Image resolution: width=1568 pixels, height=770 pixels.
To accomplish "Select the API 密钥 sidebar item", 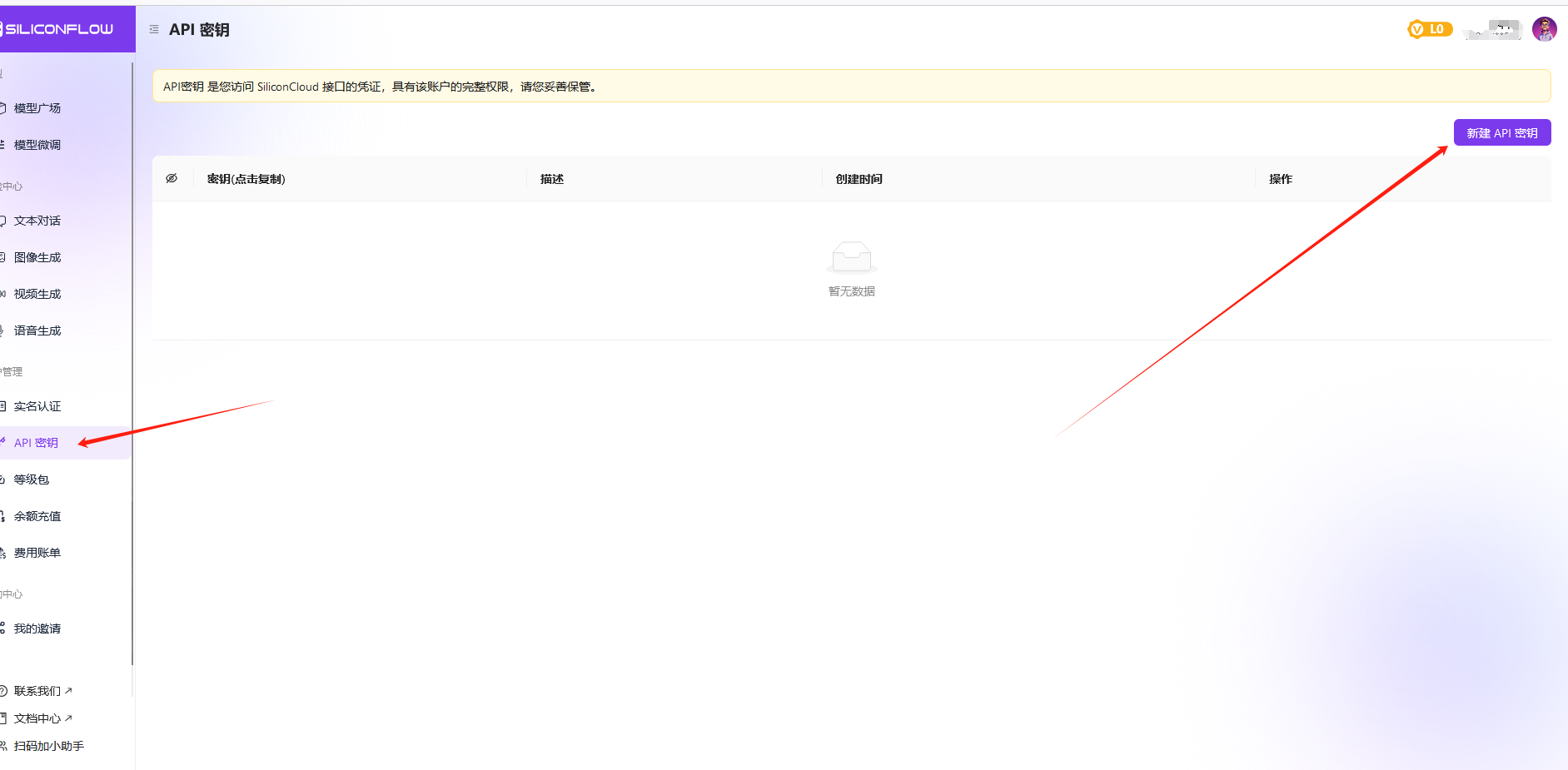I will (65, 443).
